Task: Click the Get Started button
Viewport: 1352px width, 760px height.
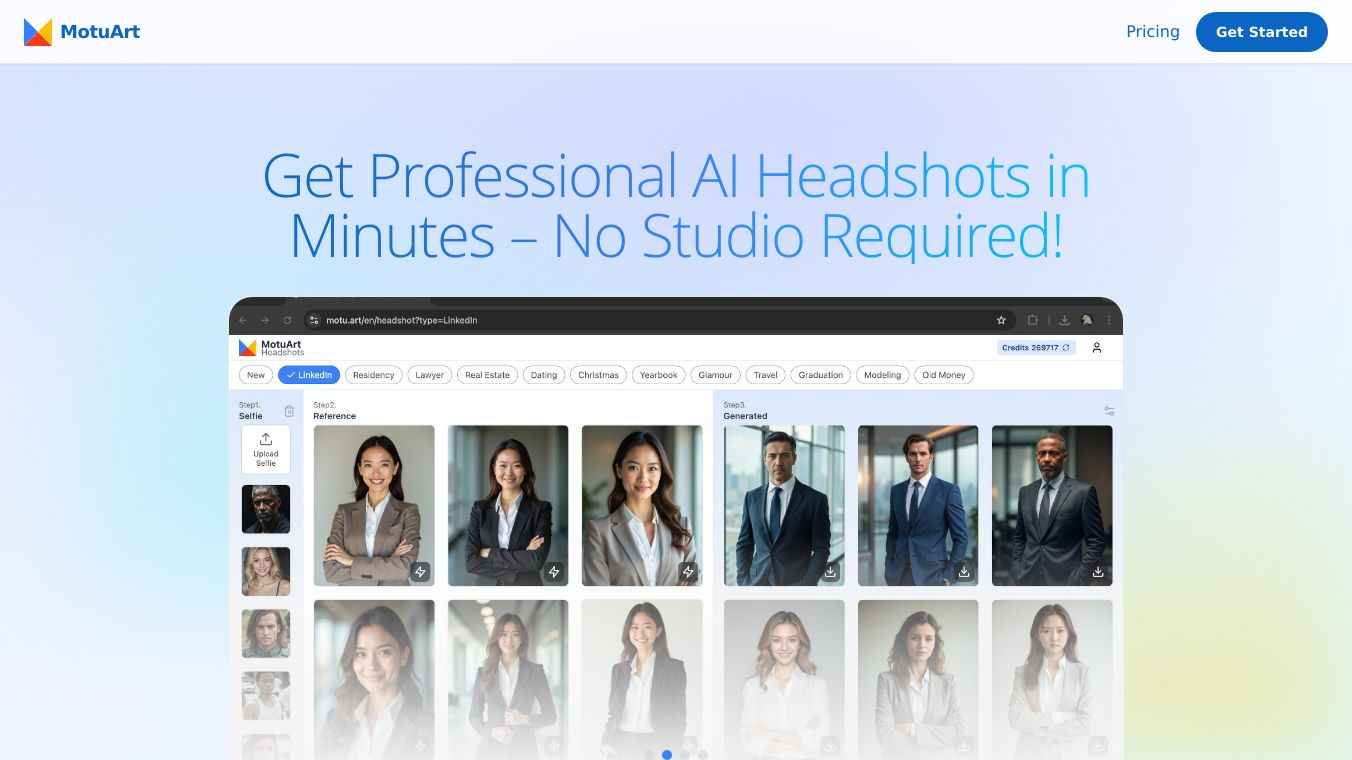Action: coord(1261,32)
